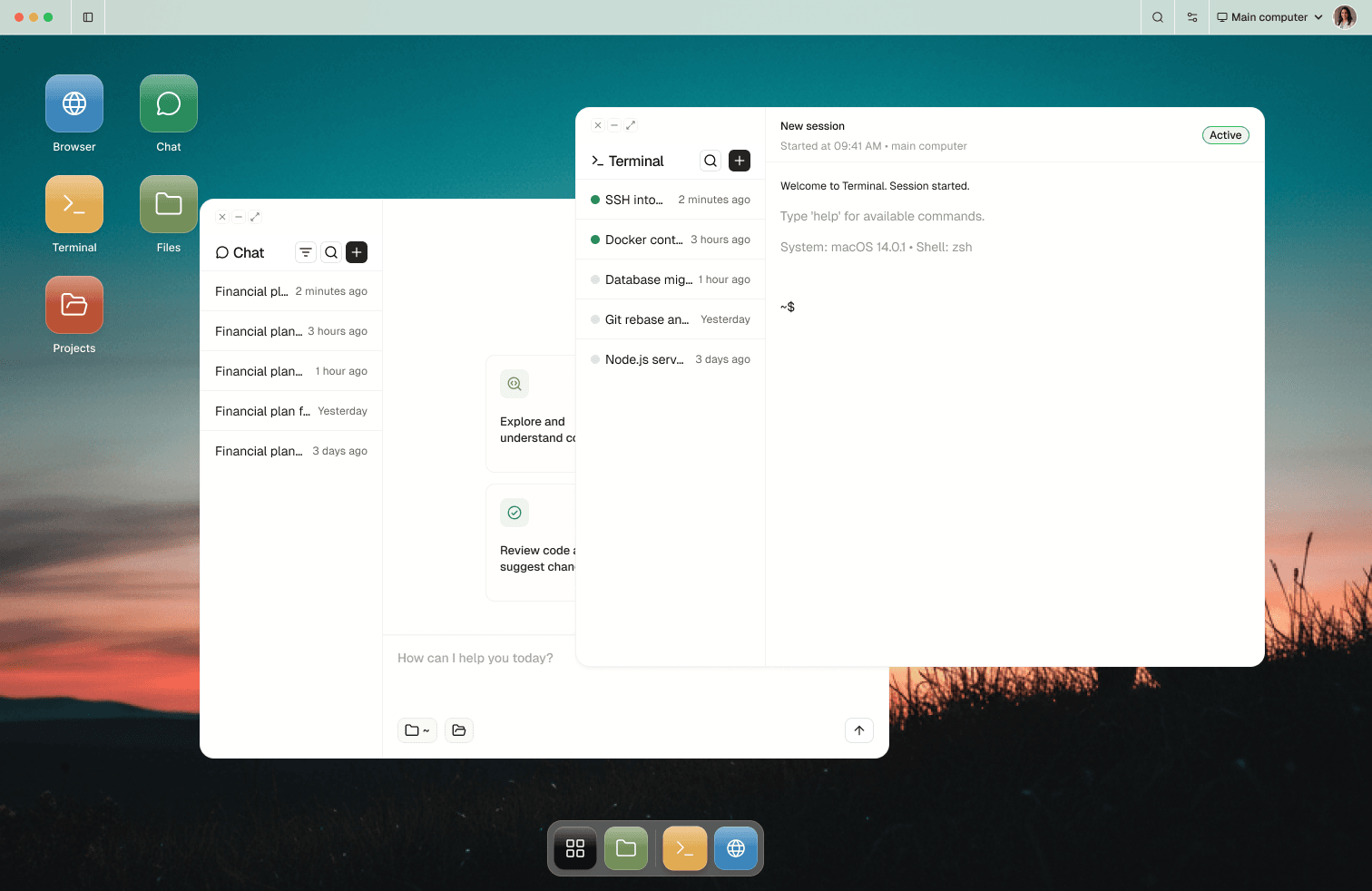Viewport: 1372px width, 891px height.
Task: Toggle the sidebar panel icon in top bar
Action: [88, 17]
